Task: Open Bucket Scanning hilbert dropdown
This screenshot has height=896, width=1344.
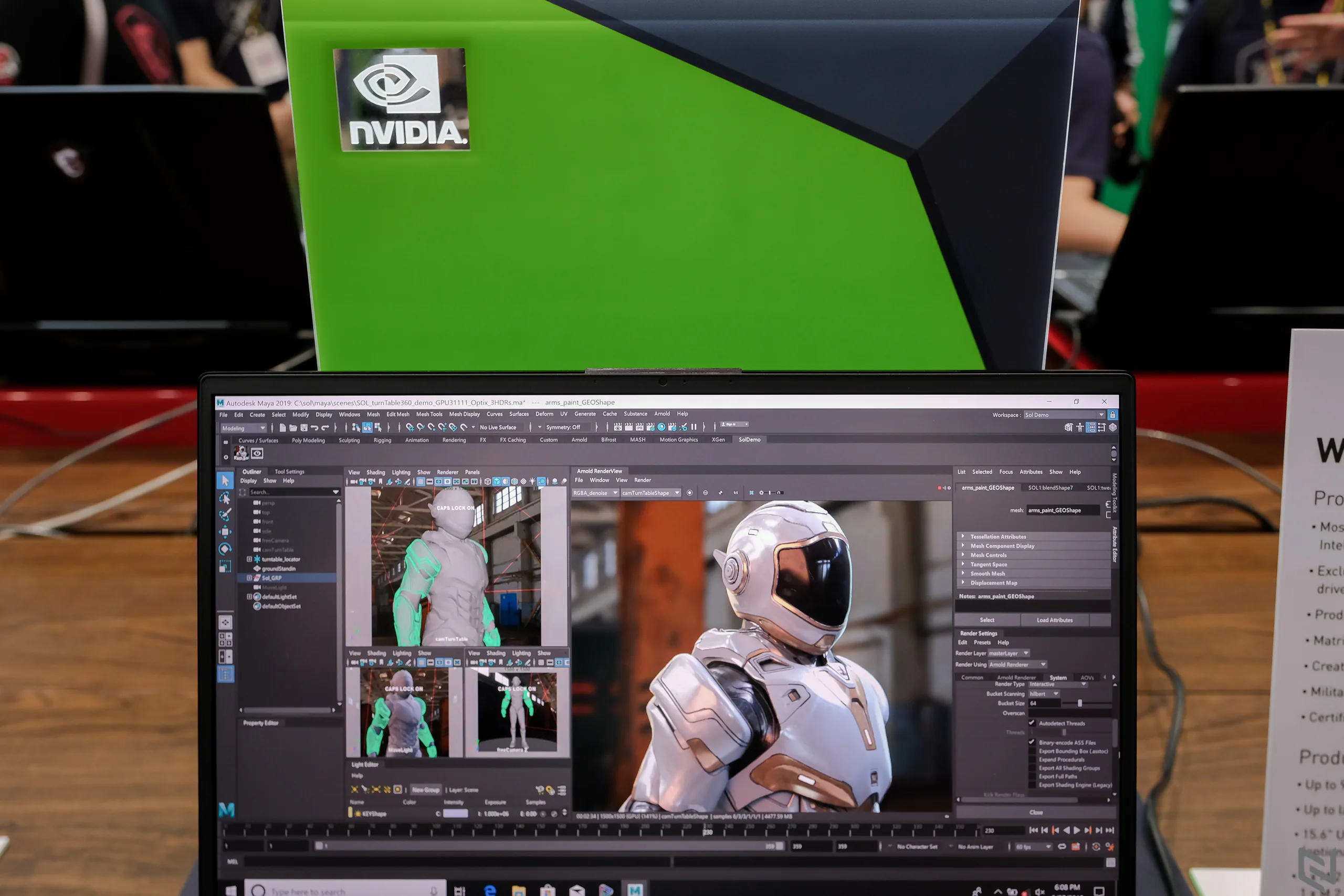Action: pos(1044,694)
